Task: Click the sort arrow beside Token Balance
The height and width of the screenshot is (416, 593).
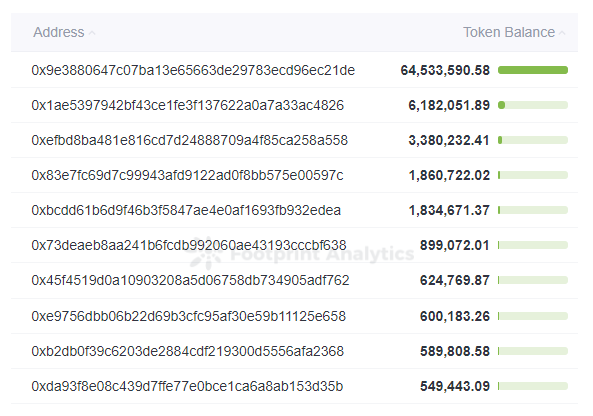Action: tap(562, 33)
